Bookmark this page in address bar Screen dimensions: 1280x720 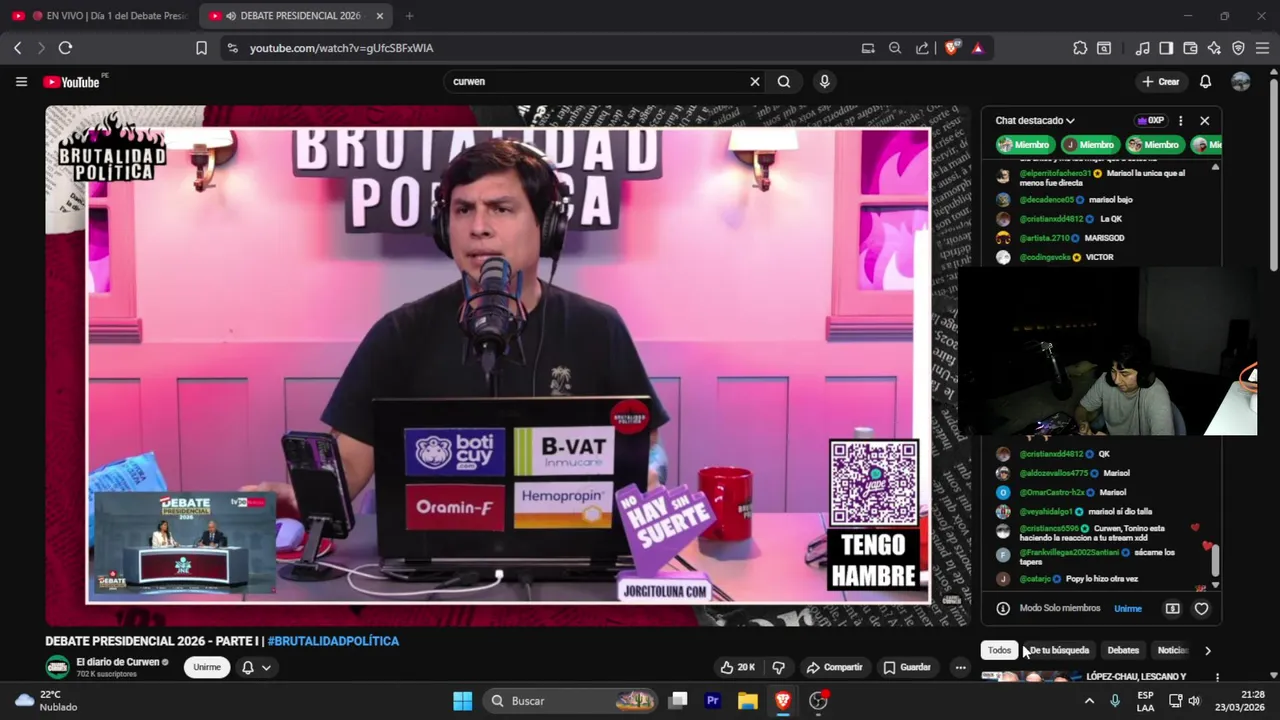pos(201,48)
